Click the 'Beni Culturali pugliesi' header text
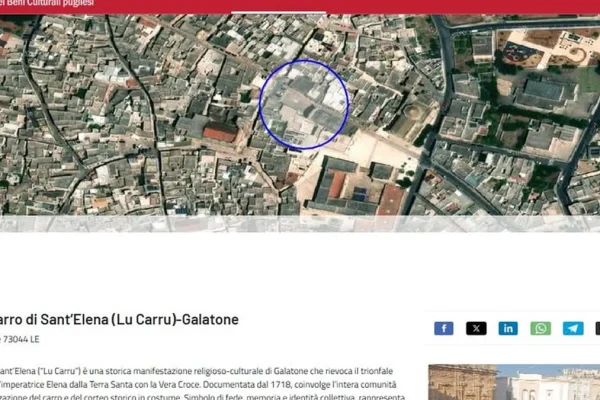 coord(50,3)
